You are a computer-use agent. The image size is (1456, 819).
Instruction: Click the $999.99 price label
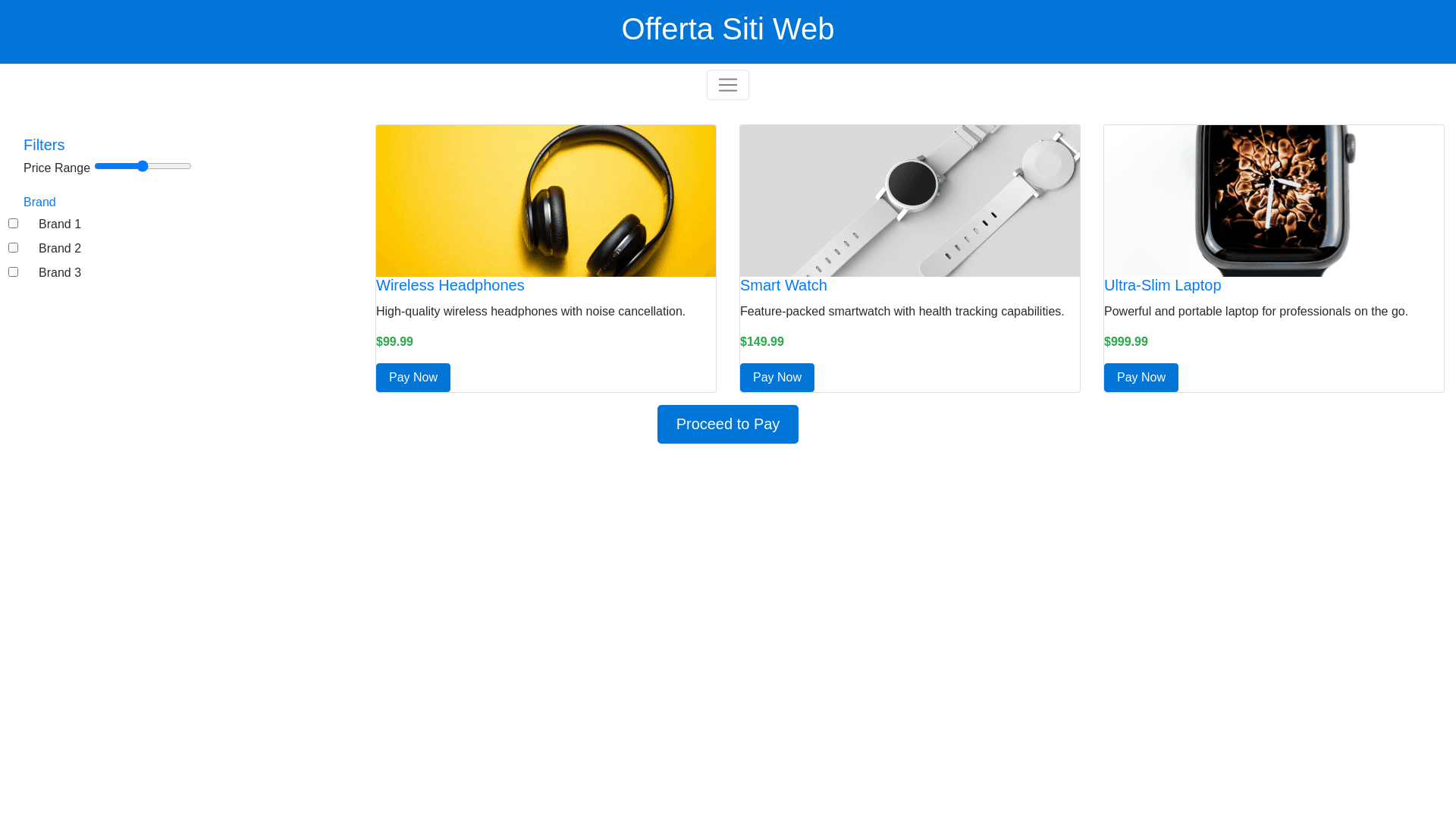tap(1125, 342)
